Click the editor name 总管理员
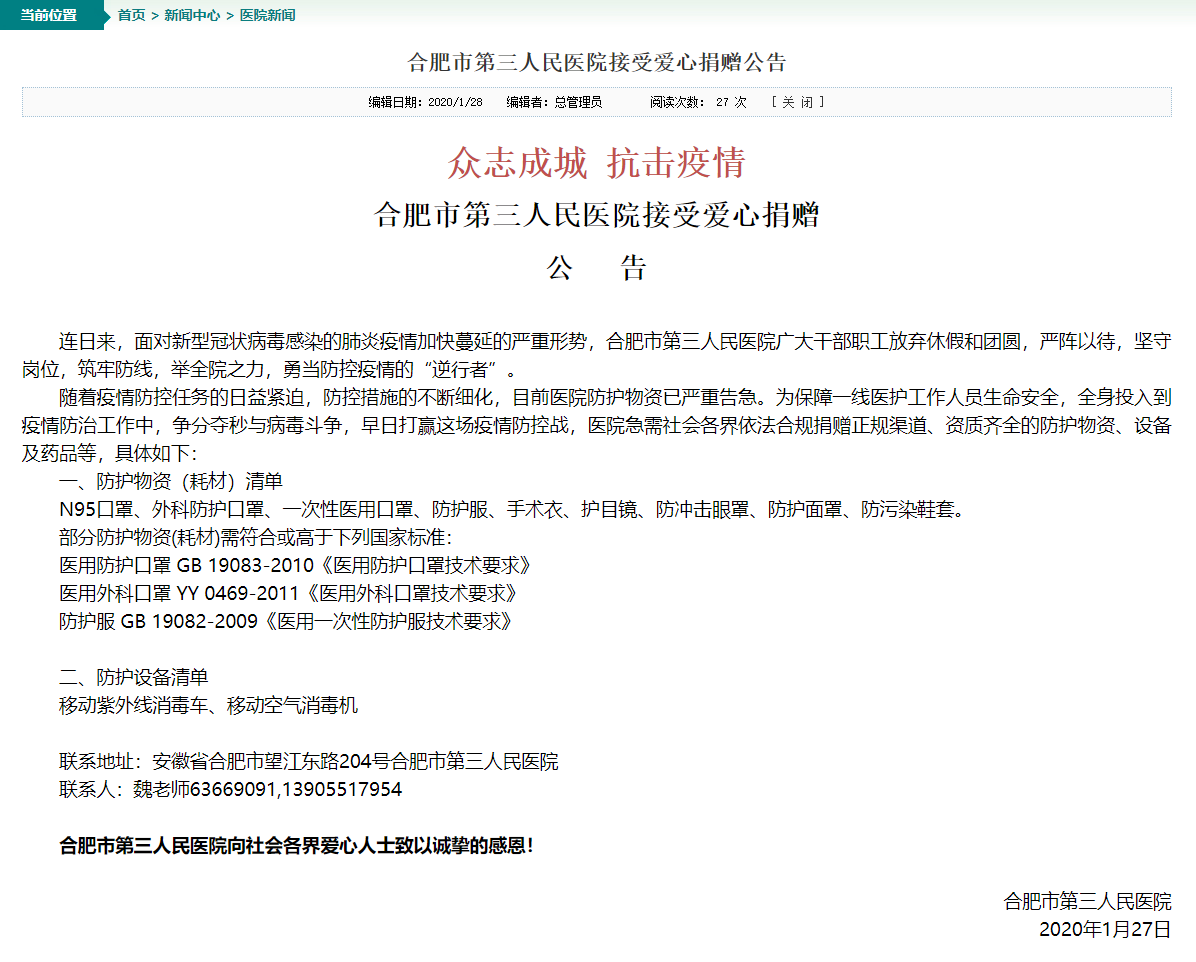This screenshot has height=962, width=1196. pos(578,102)
